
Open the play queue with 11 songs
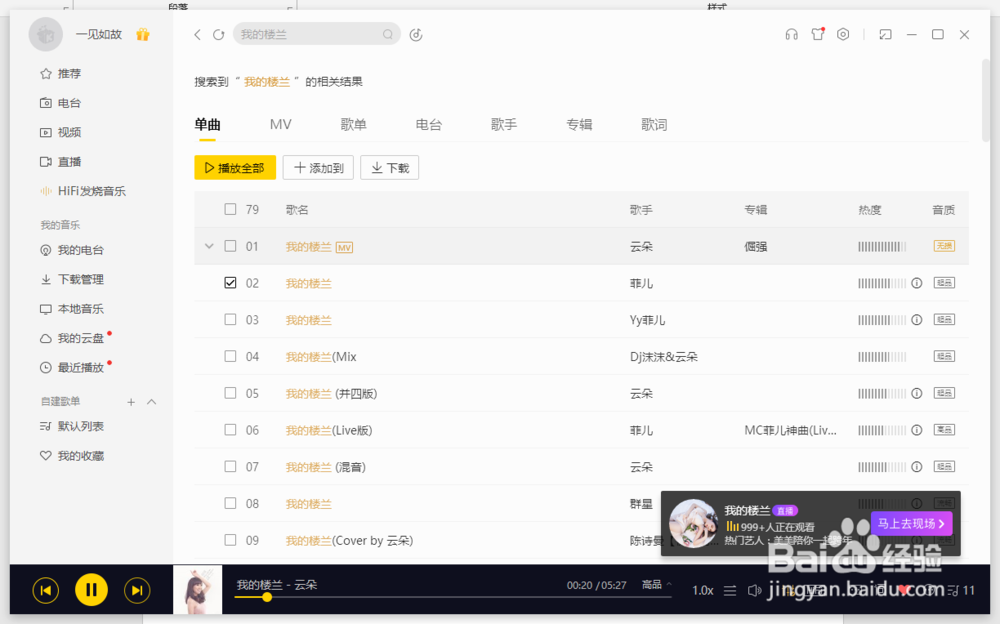[961, 591]
